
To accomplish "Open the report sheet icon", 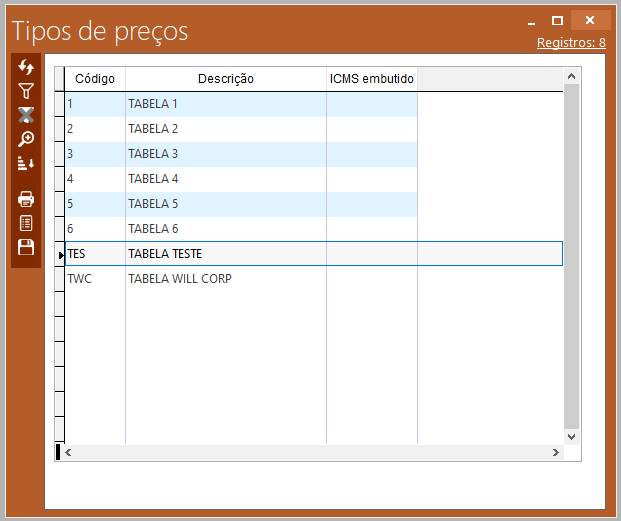I will (x=26, y=223).
